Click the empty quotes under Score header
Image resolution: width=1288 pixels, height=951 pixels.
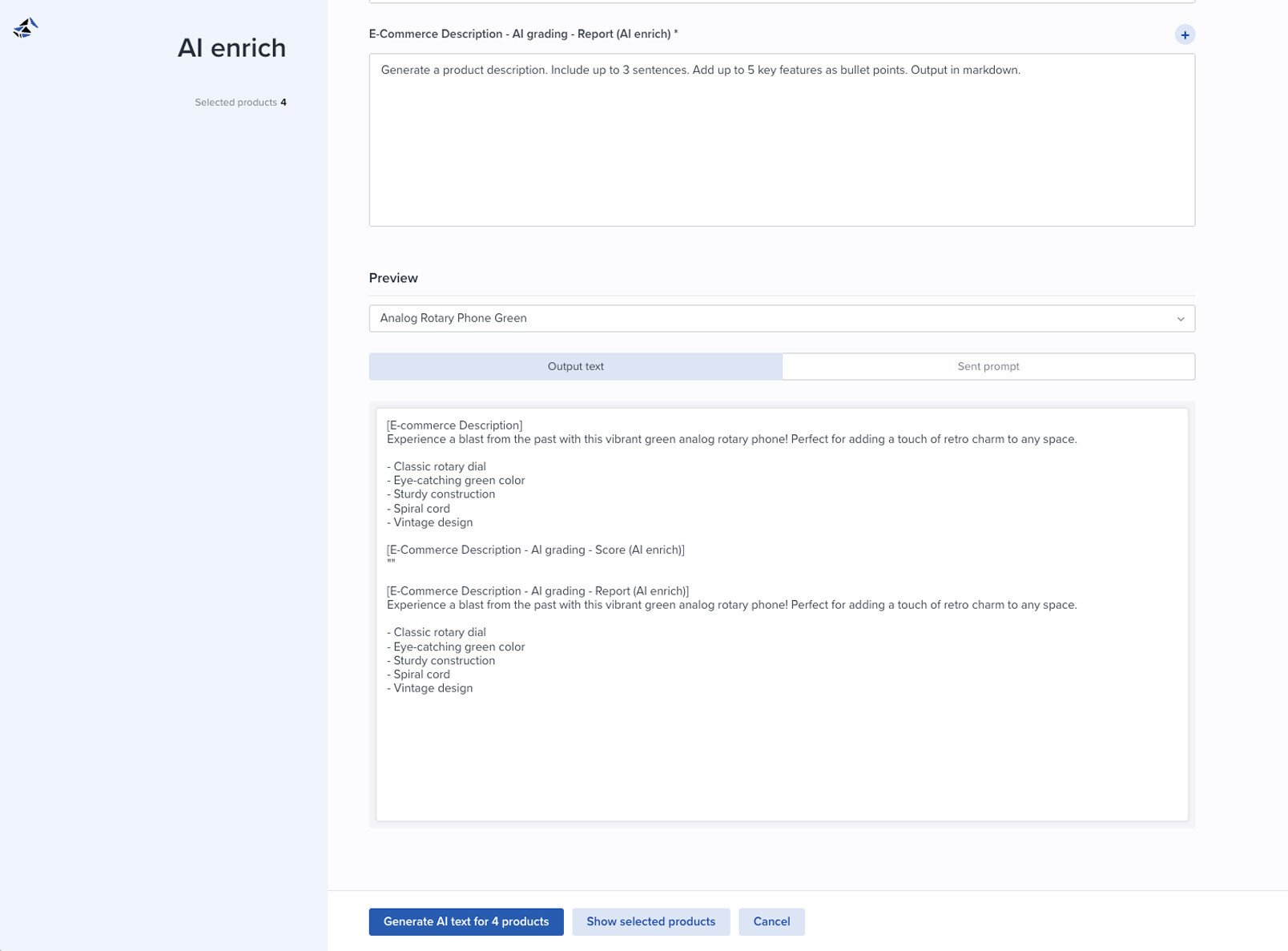(391, 563)
